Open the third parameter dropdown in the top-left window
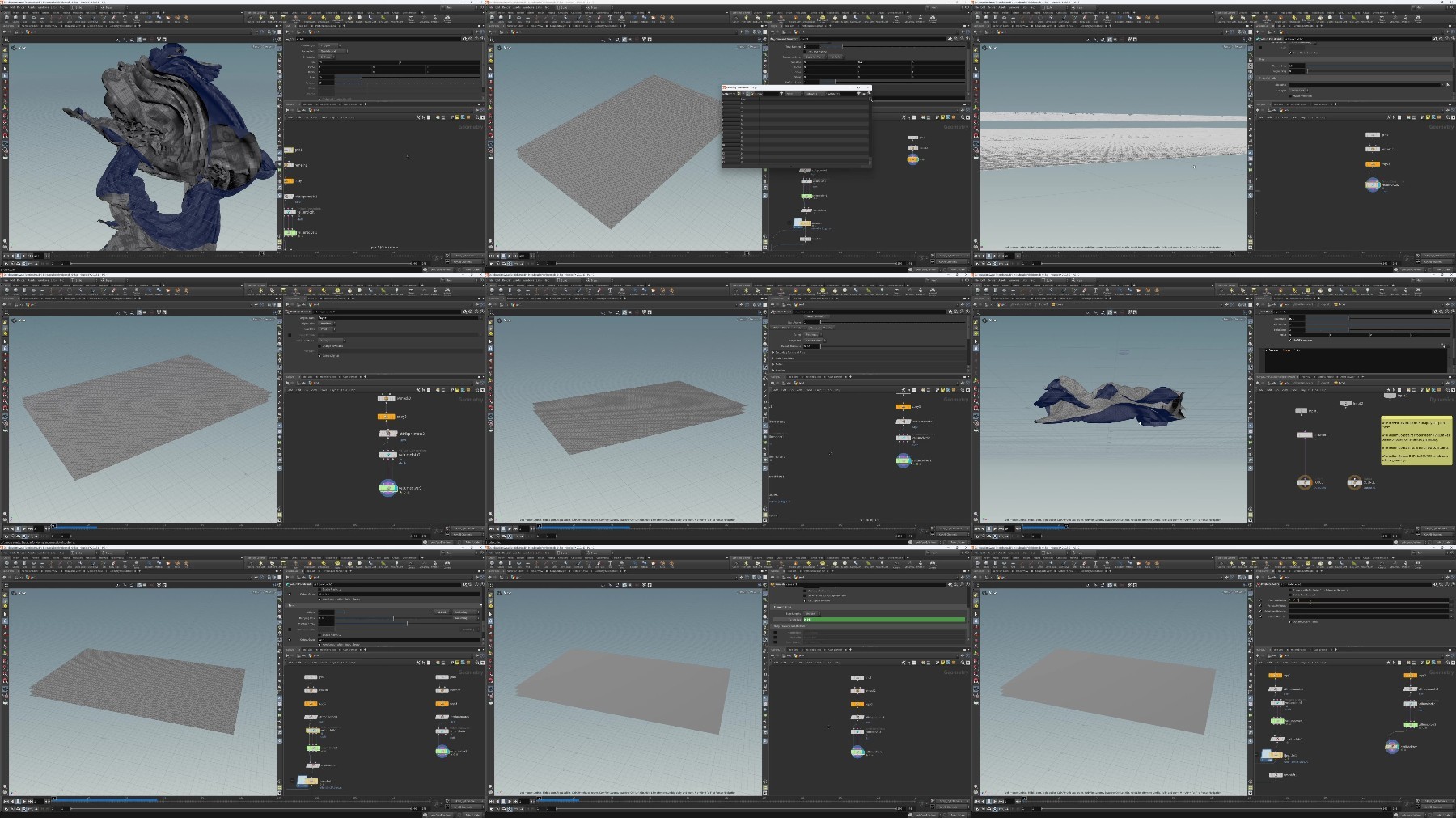The image size is (1456, 818). [327, 57]
